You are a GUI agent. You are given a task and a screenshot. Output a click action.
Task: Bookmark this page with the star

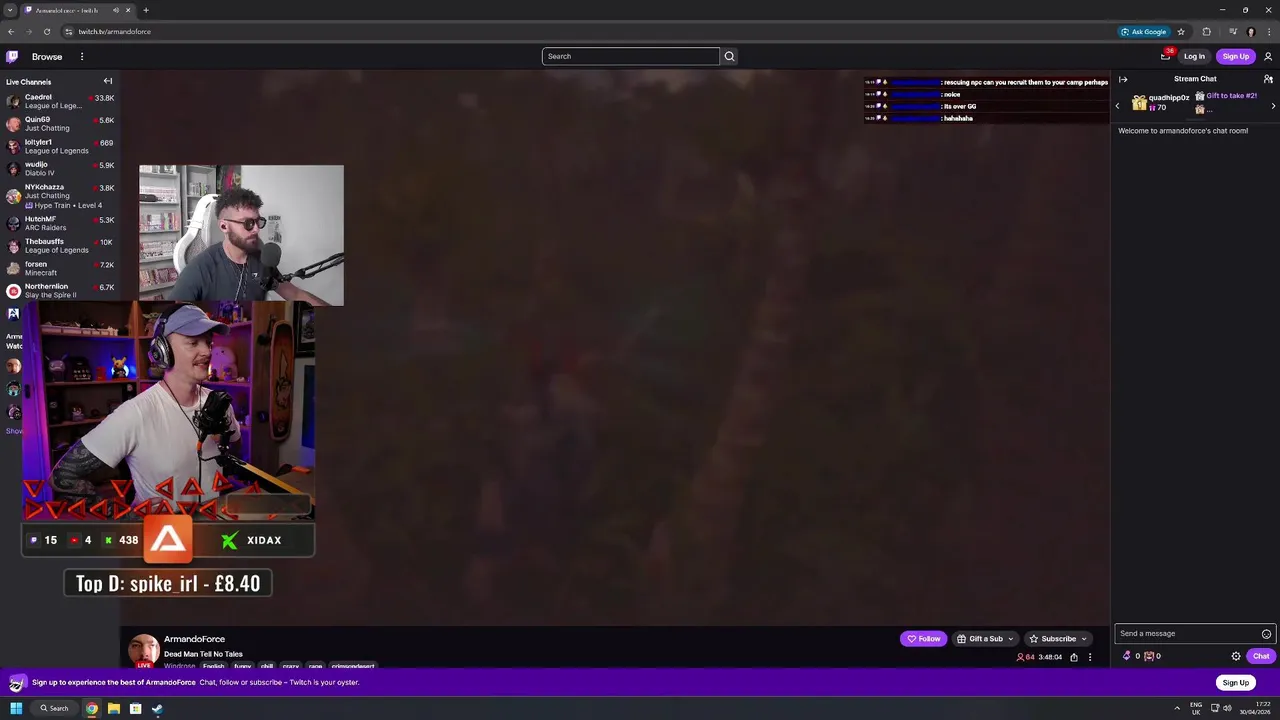tap(1181, 32)
